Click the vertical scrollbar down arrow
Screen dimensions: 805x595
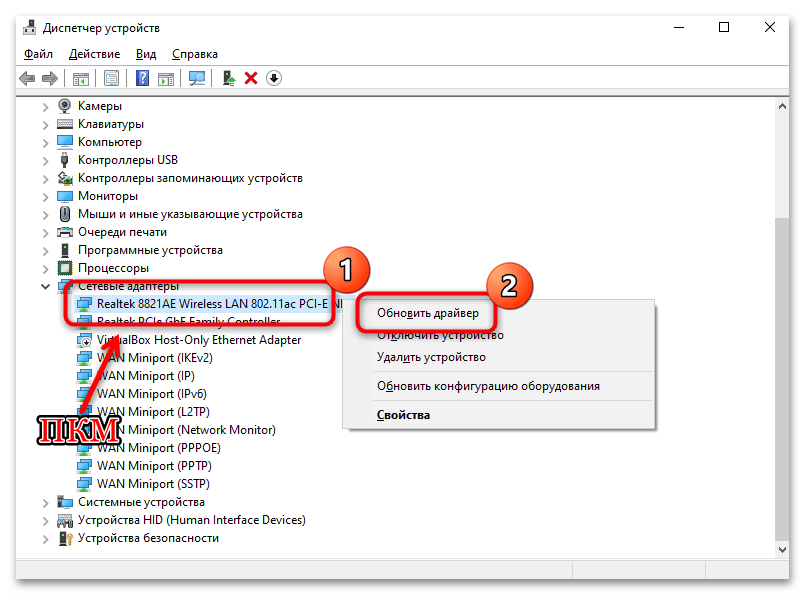click(781, 547)
